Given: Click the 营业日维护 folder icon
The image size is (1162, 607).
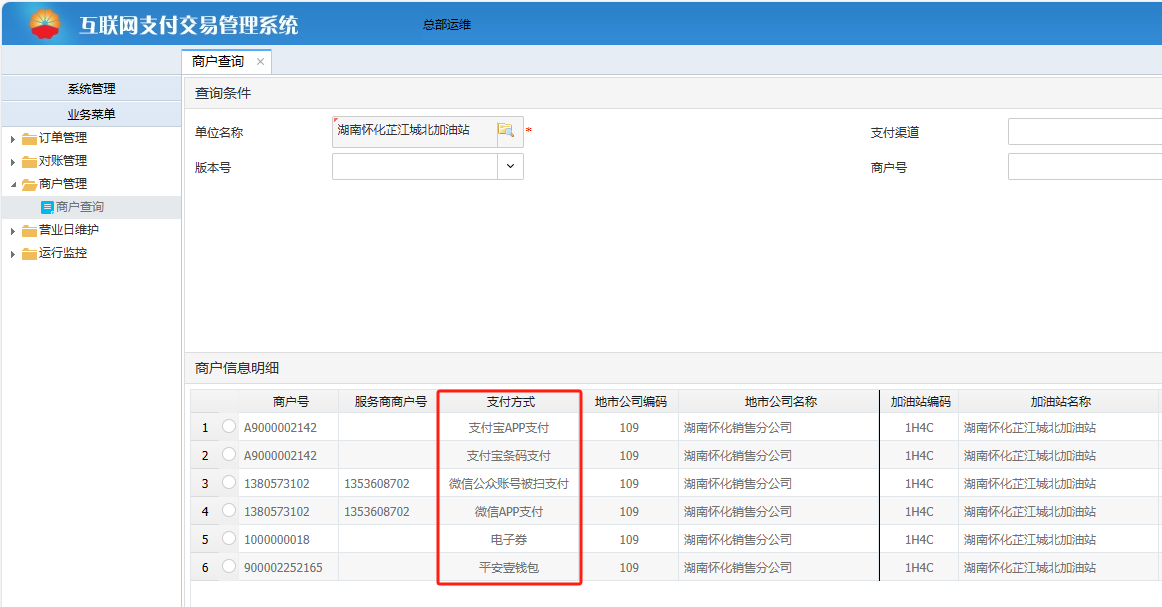Looking at the screenshot, I should (x=29, y=231).
